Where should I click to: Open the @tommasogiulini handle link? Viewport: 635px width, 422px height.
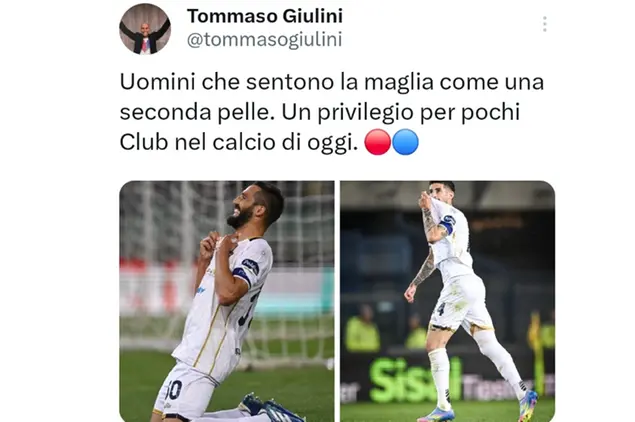click(x=264, y=40)
